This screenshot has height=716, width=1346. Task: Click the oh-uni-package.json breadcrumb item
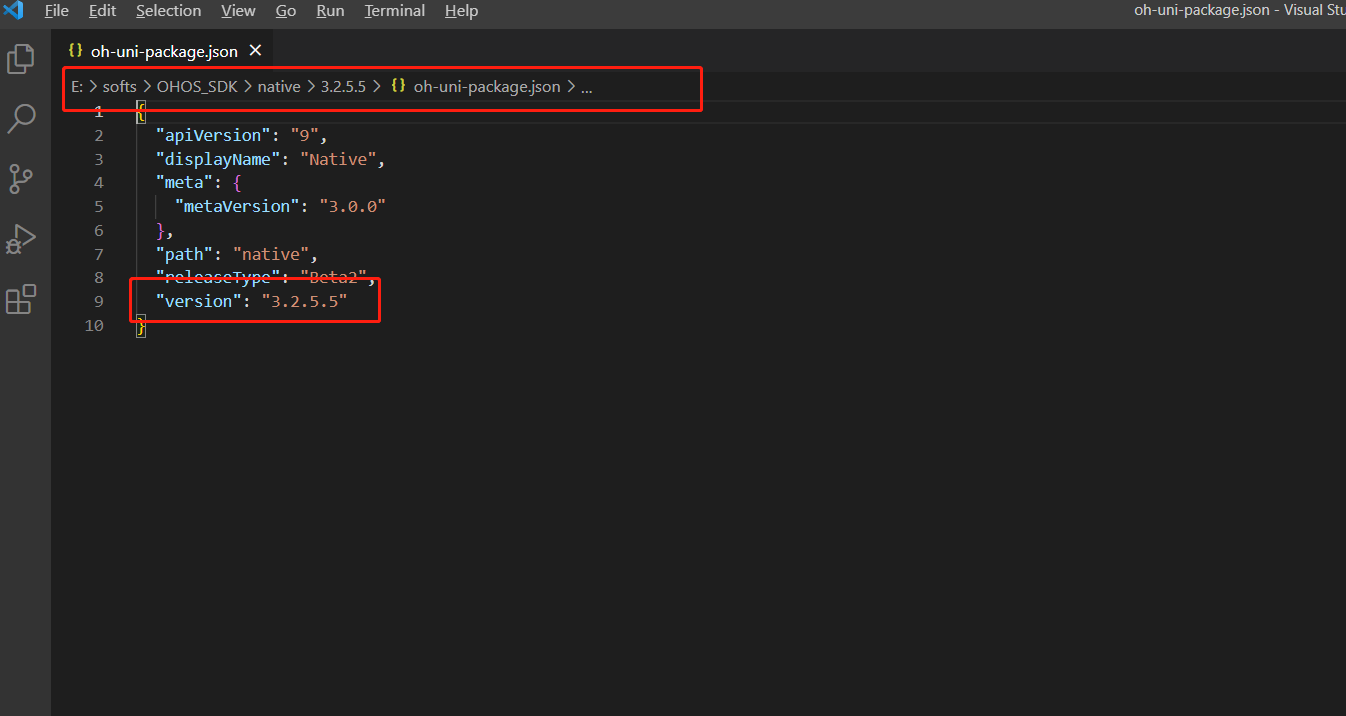click(x=475, y=87)
